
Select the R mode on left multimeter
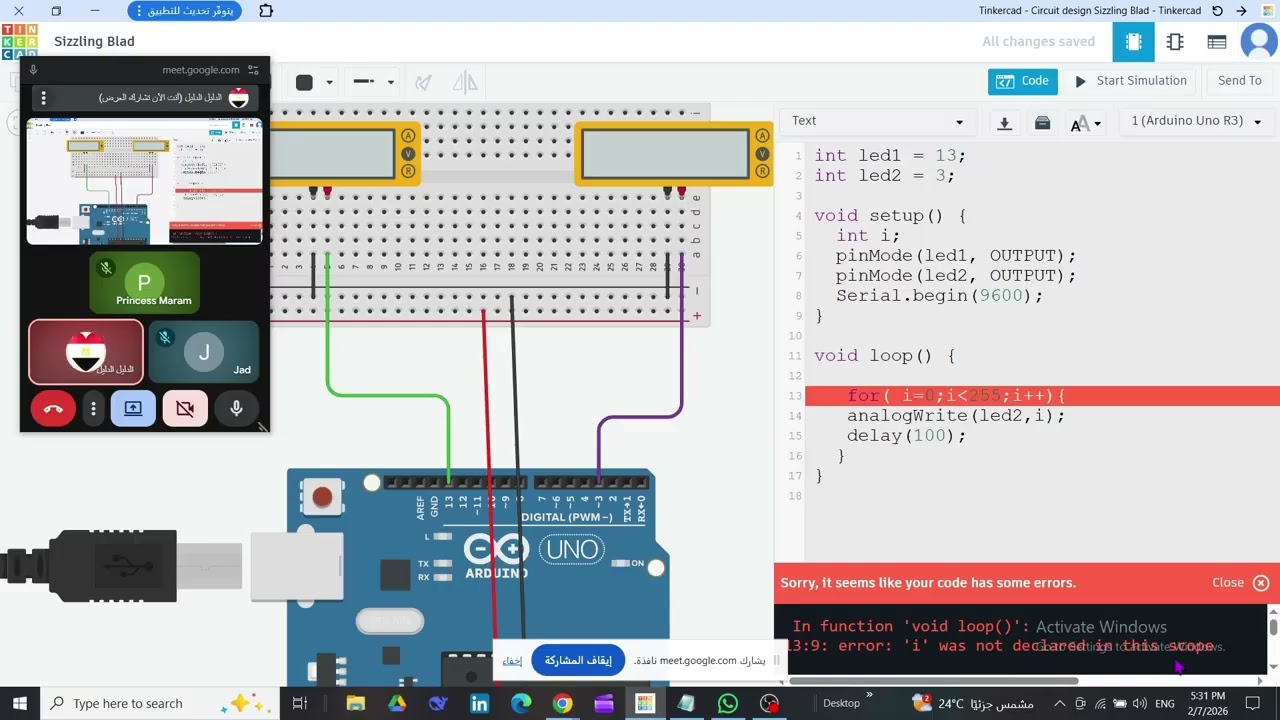click(408, 172)
